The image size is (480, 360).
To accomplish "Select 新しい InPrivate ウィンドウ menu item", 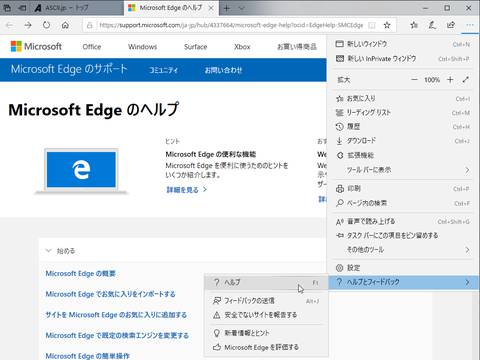I will [x=403, y=59].
